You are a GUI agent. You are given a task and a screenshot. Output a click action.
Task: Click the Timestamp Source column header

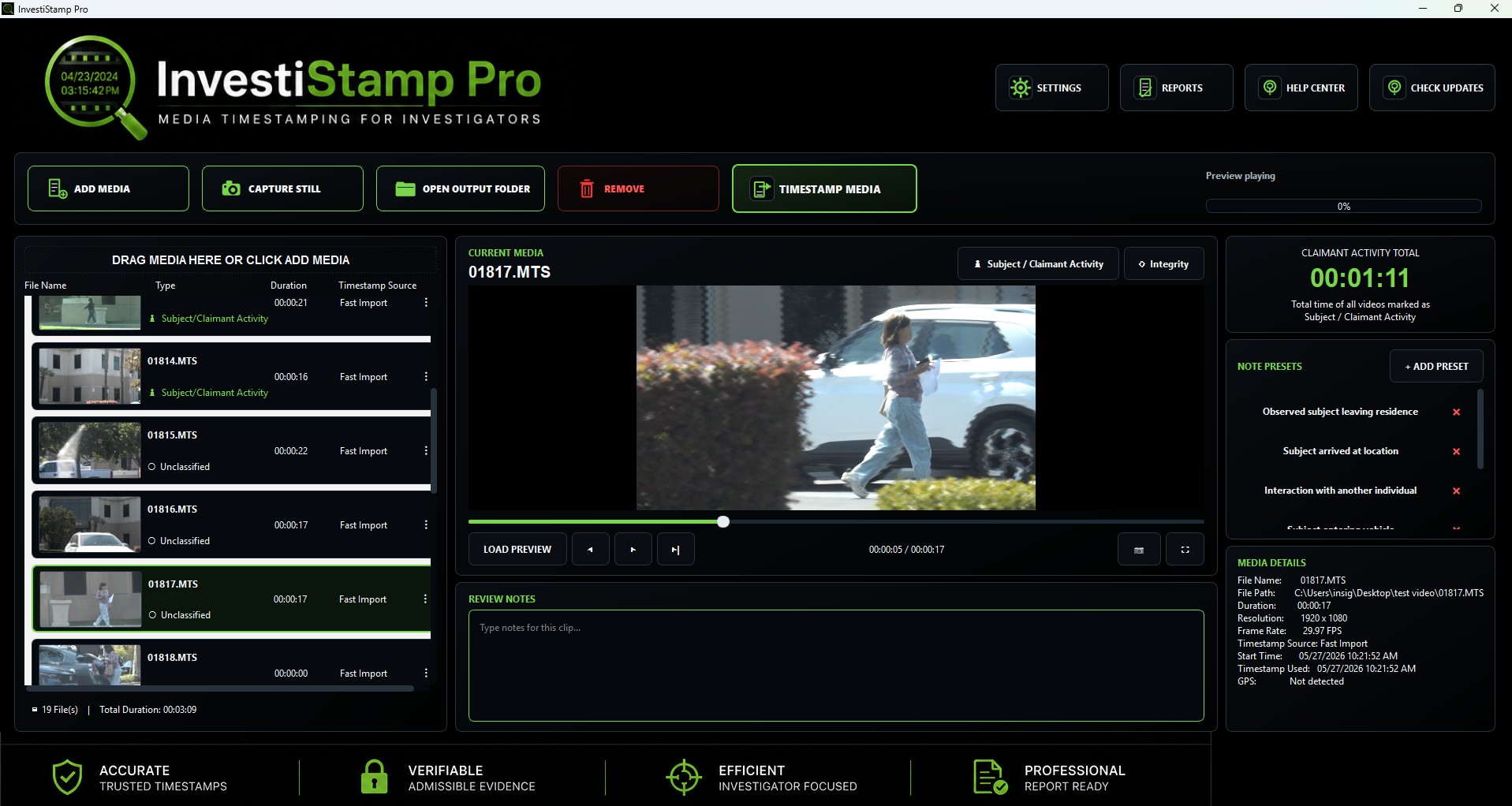pyautogui.click(x=378, y=285)
